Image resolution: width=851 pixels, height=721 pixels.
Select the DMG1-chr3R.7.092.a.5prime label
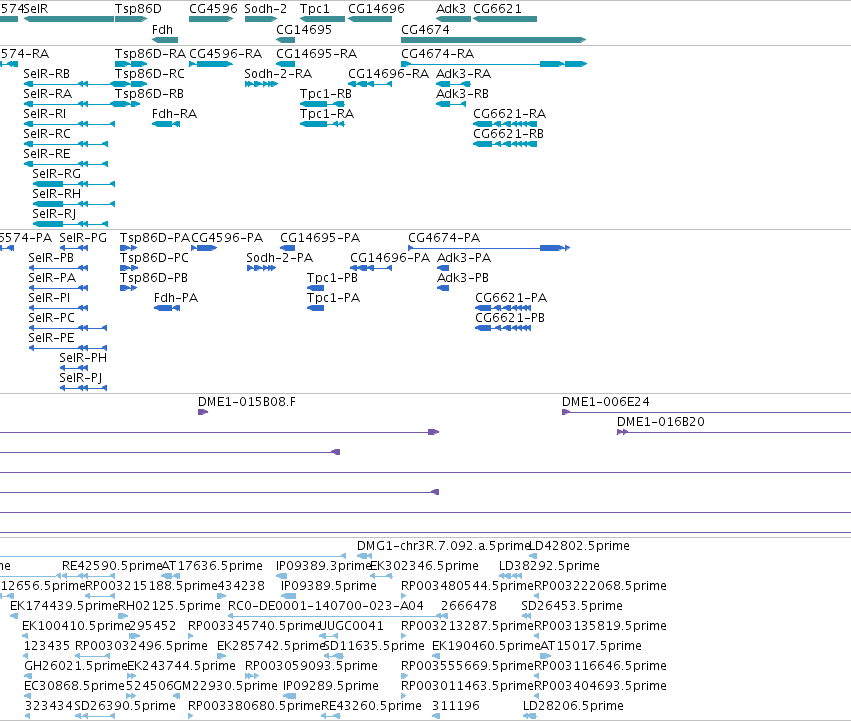[443, 545]
